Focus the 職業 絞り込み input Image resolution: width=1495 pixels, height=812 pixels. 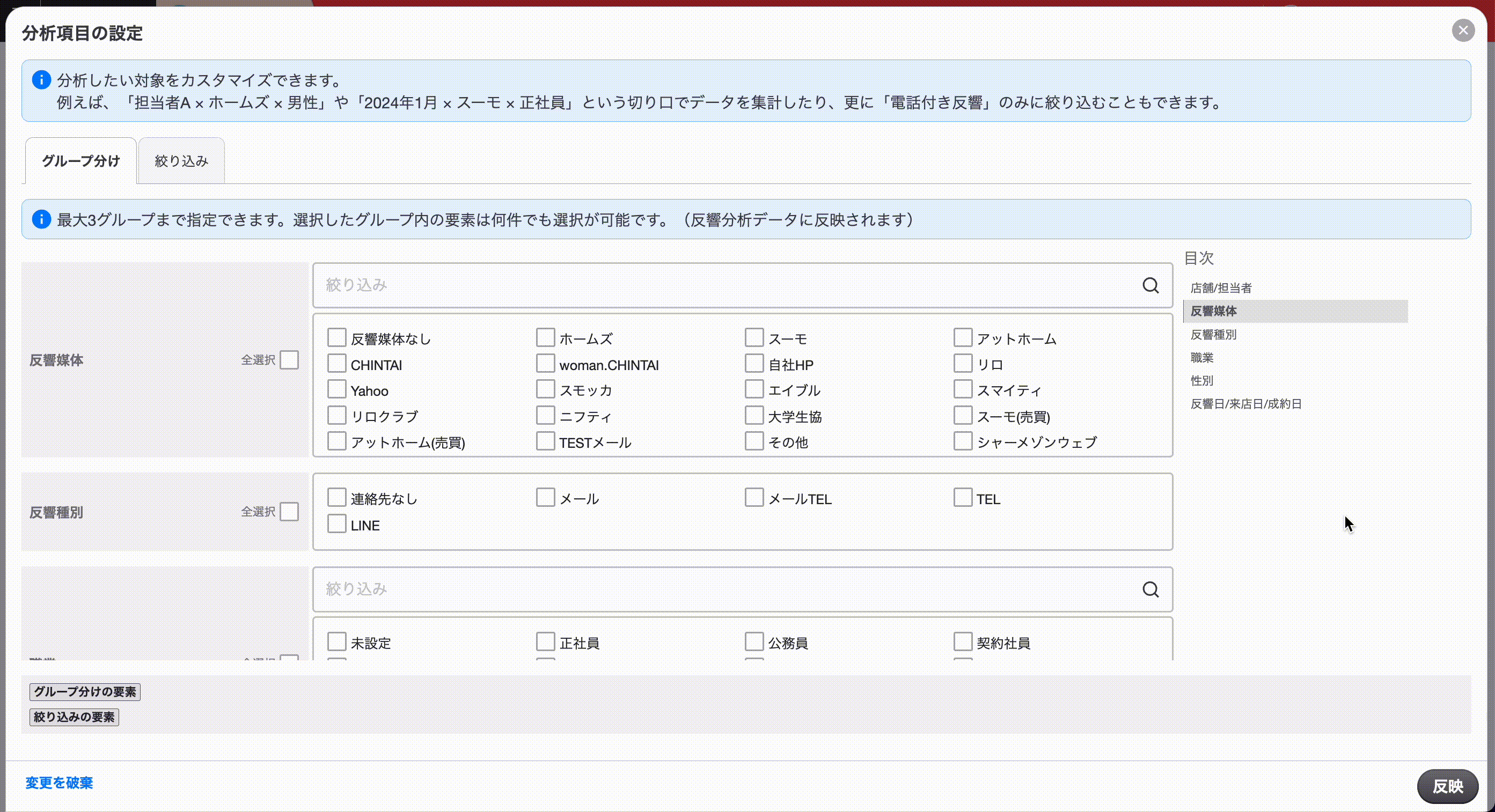742,589
